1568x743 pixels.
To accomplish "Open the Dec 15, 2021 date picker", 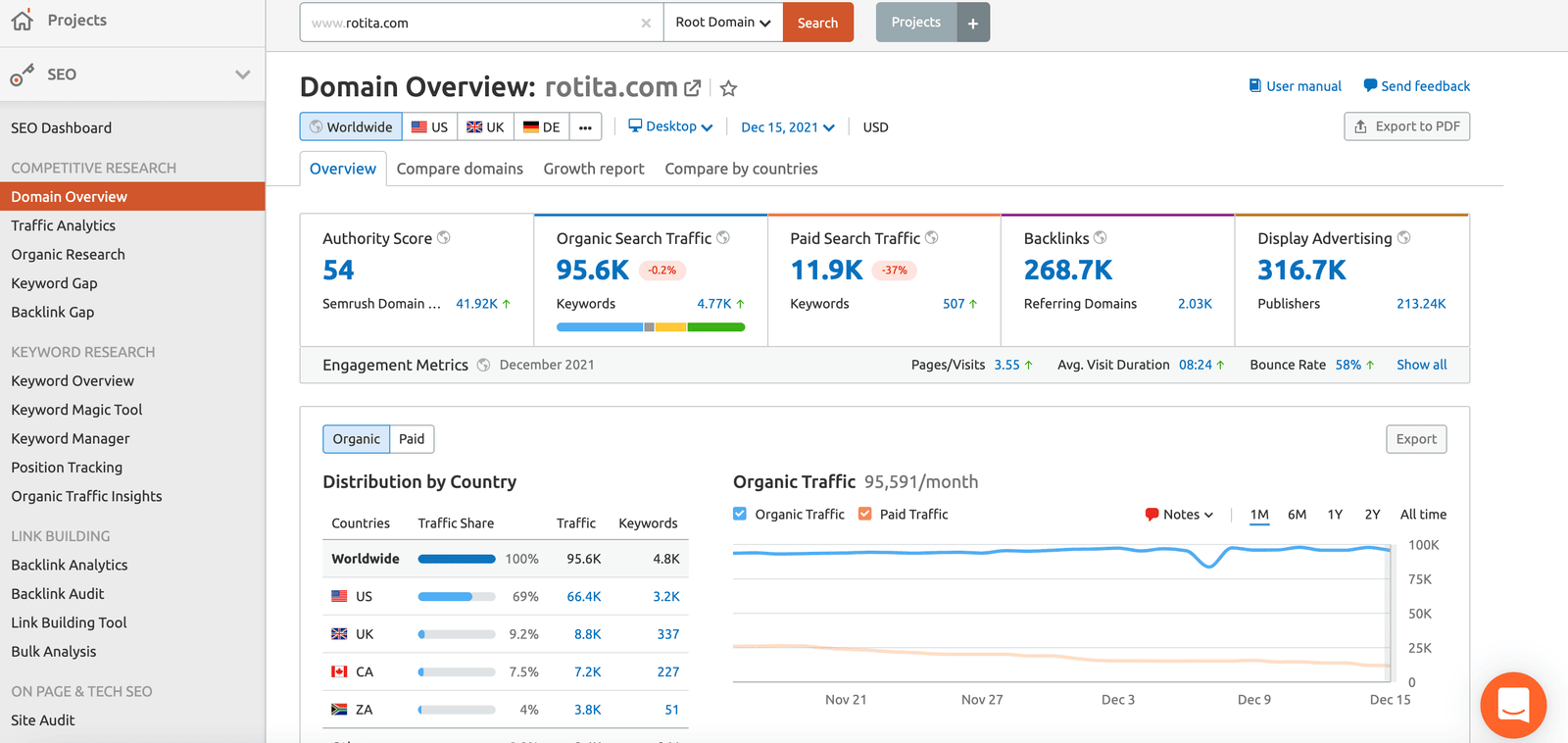I will 787,127.
